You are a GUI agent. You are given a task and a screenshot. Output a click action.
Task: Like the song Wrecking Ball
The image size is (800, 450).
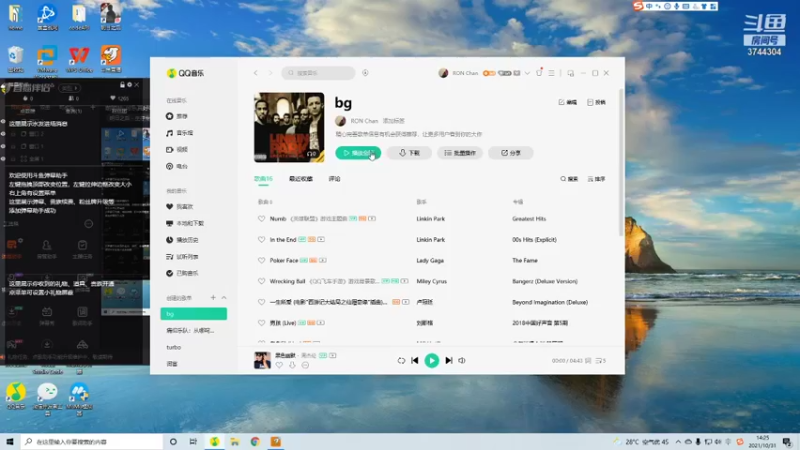[261, 281]
